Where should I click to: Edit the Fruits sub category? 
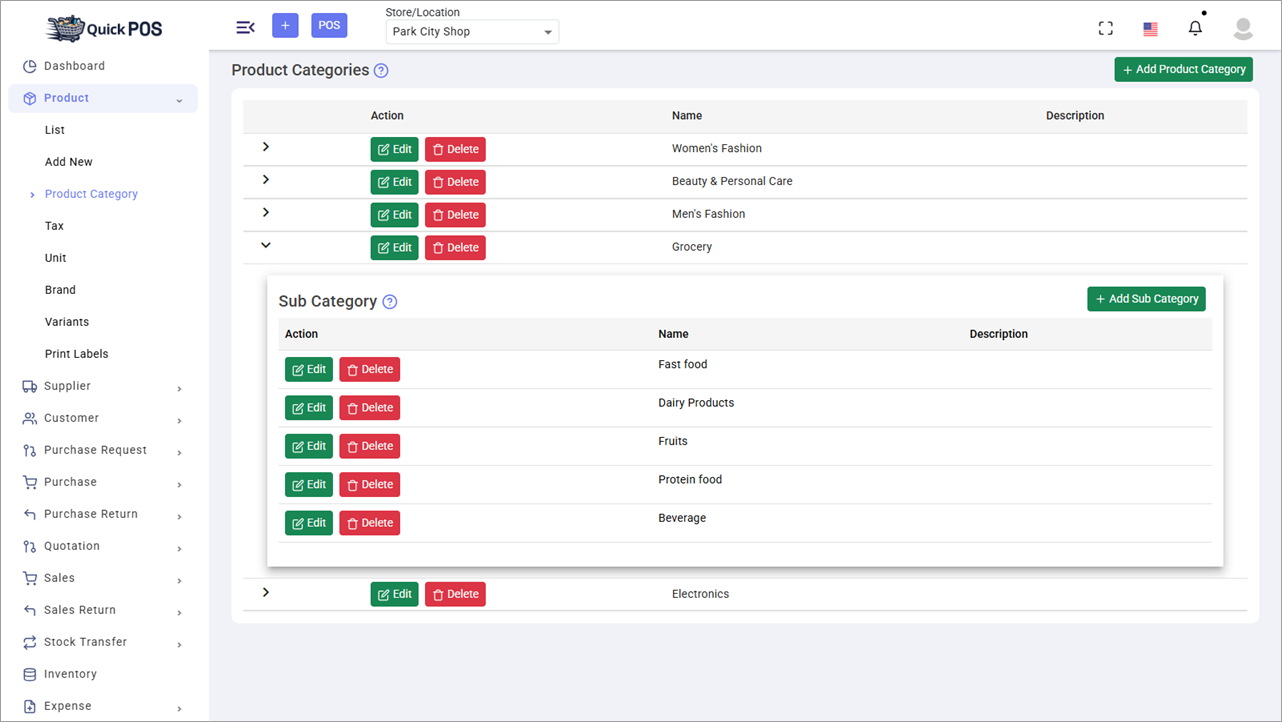tap(308, 446)
